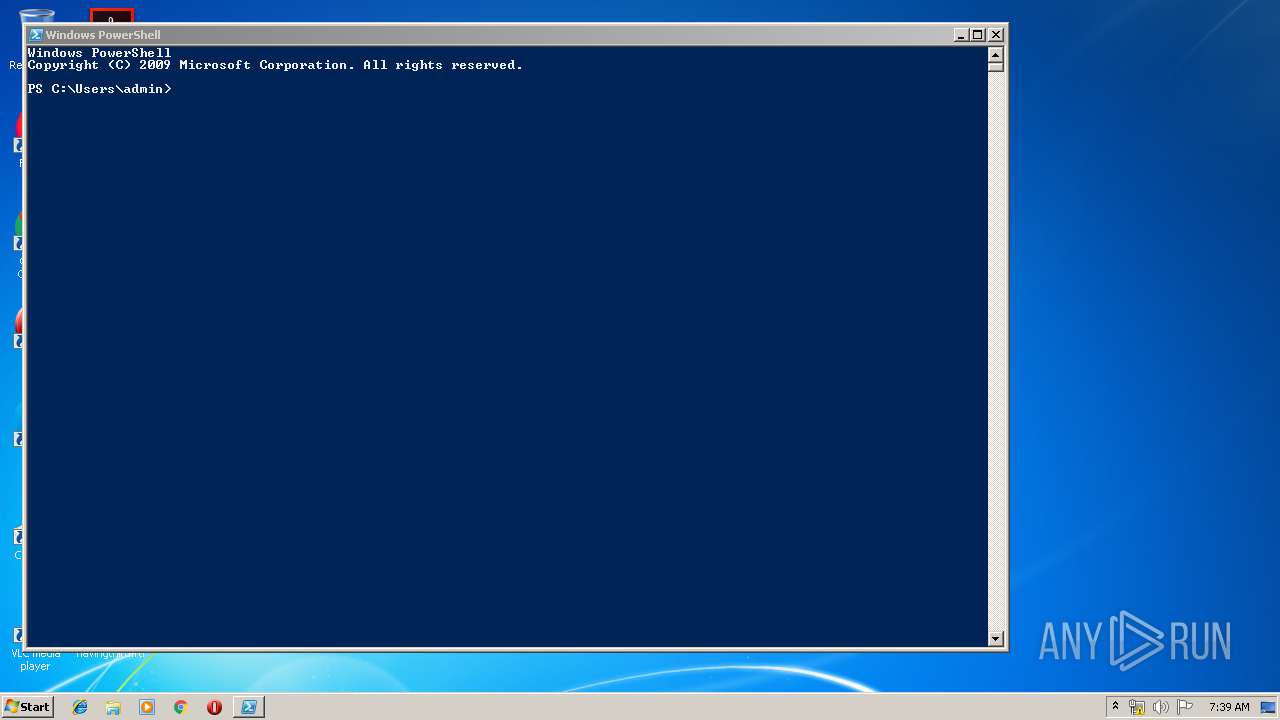Click the PowerShell scrollbar down arrow

[x=995, y=638]
